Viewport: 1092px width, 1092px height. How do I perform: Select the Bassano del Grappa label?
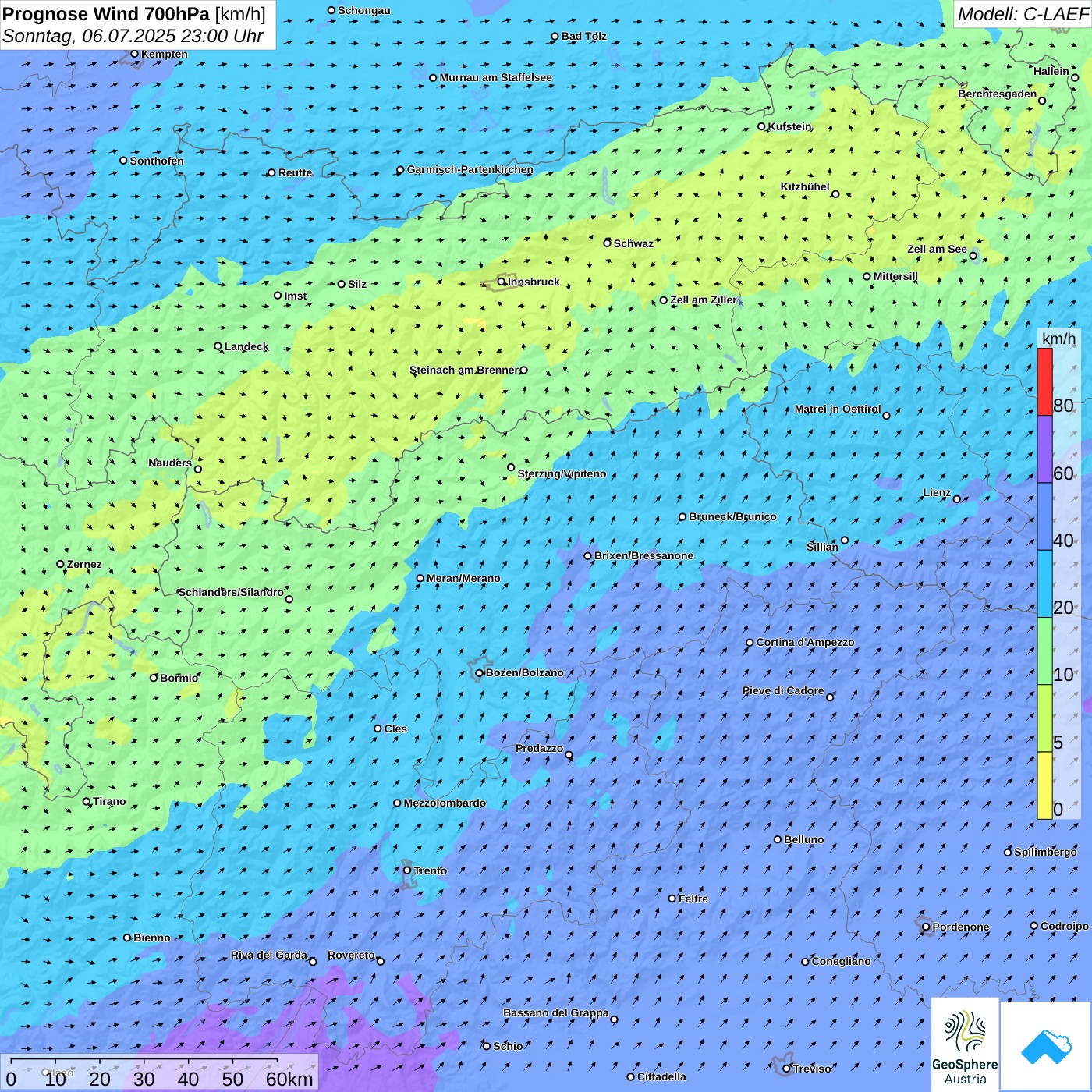556,1012
